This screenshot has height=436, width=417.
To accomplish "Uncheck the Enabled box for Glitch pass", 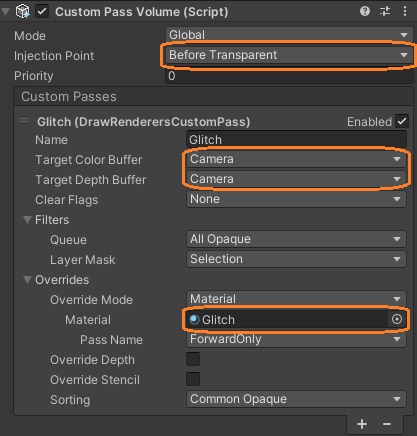I will pos(402,121).
